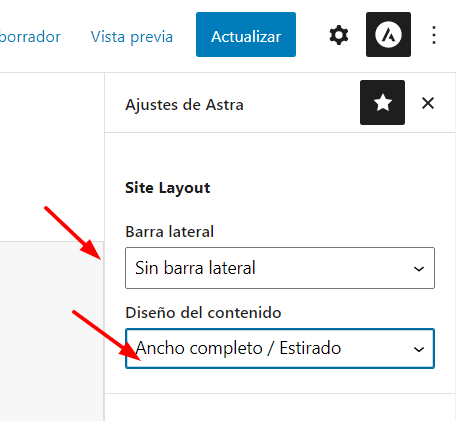
Task: Toggle the Astra settings sidebar icon
Action: click(388, 35)
